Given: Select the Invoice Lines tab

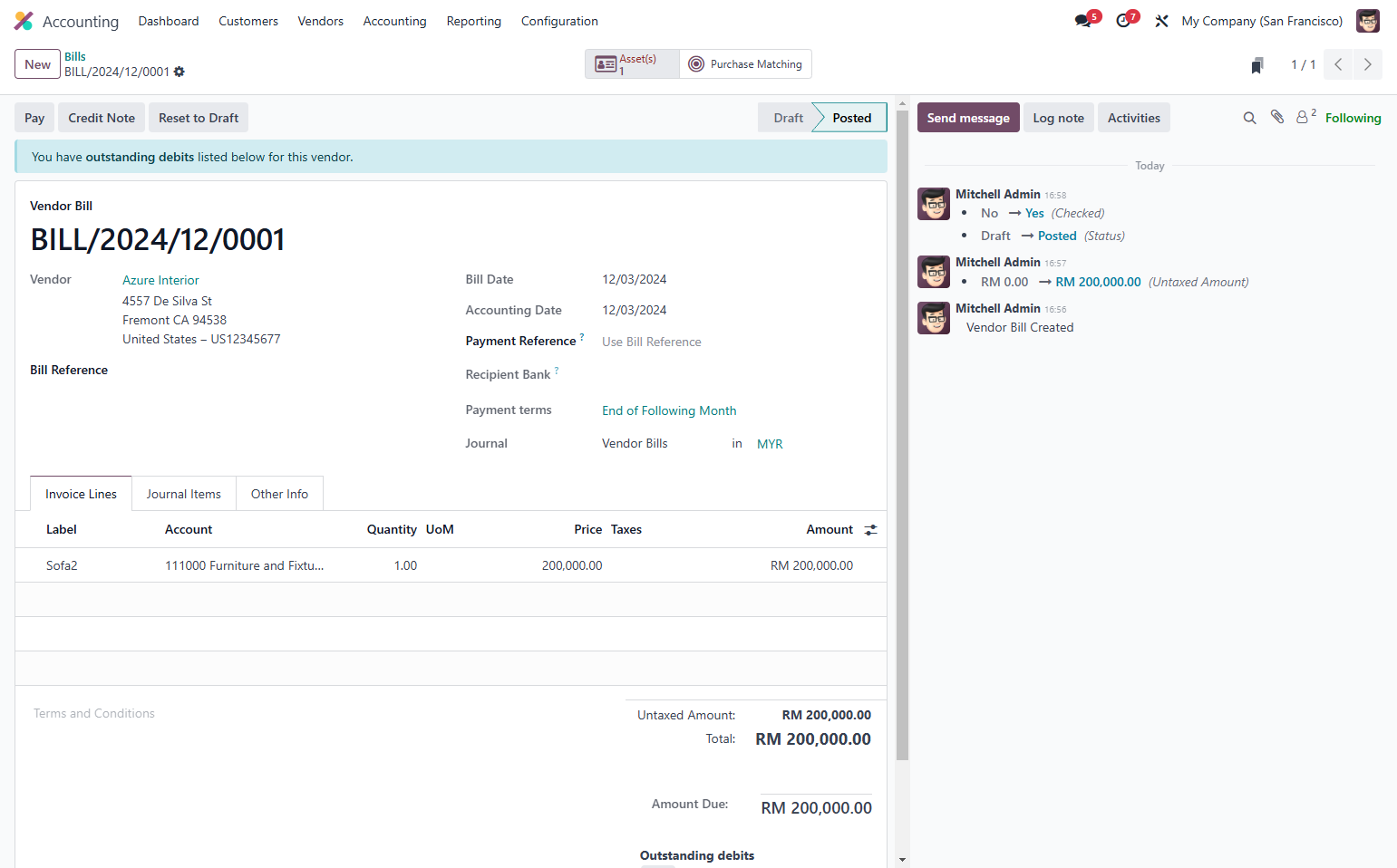Looking at the screenshot, I should (81, 494).
